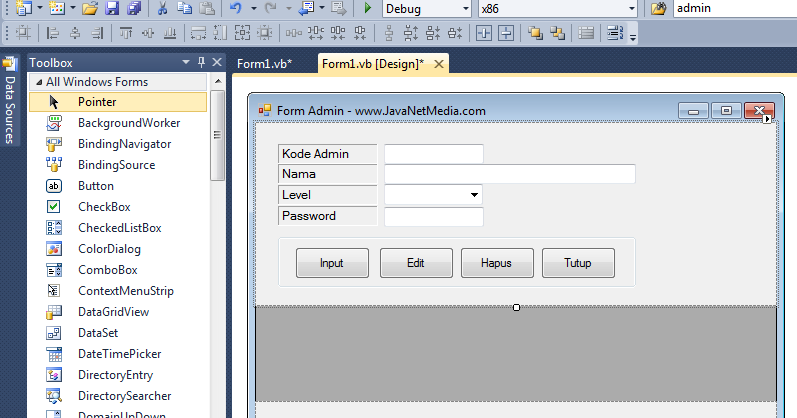
Task: Click the Paste clipboard icon
Action: (x=206, y=8)
